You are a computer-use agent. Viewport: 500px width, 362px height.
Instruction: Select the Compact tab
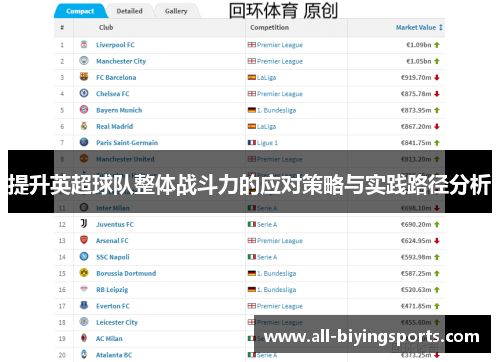[80, 11]
